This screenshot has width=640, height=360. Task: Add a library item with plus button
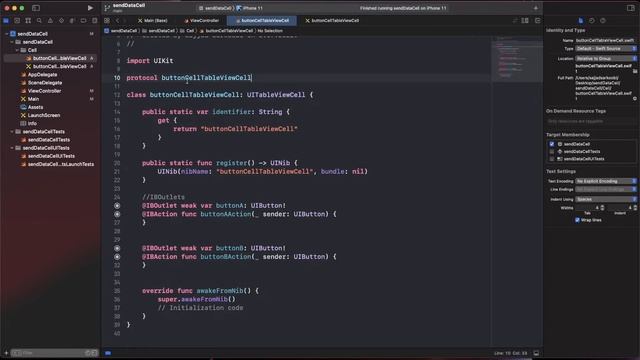click(536, 8)
